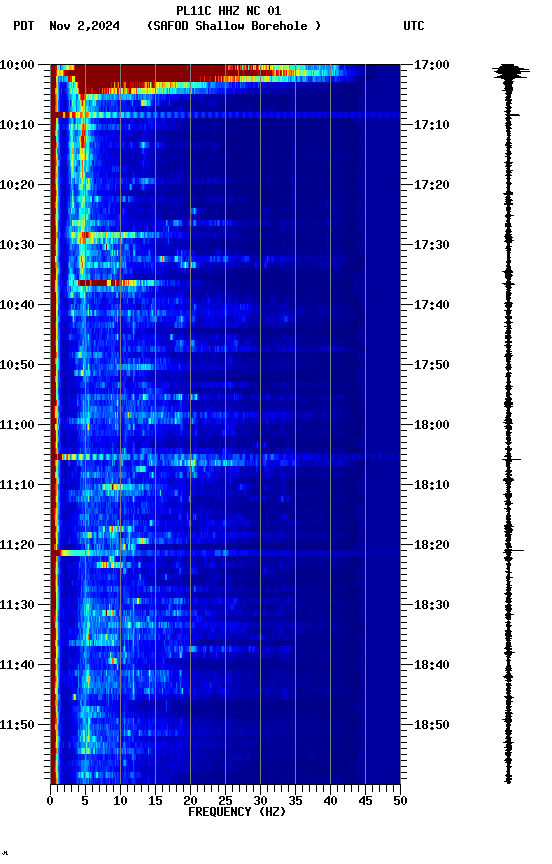Viewport: 552px width, 864px height.
Task: Click the 17:30 UTC time label
Action: [432, 245]
